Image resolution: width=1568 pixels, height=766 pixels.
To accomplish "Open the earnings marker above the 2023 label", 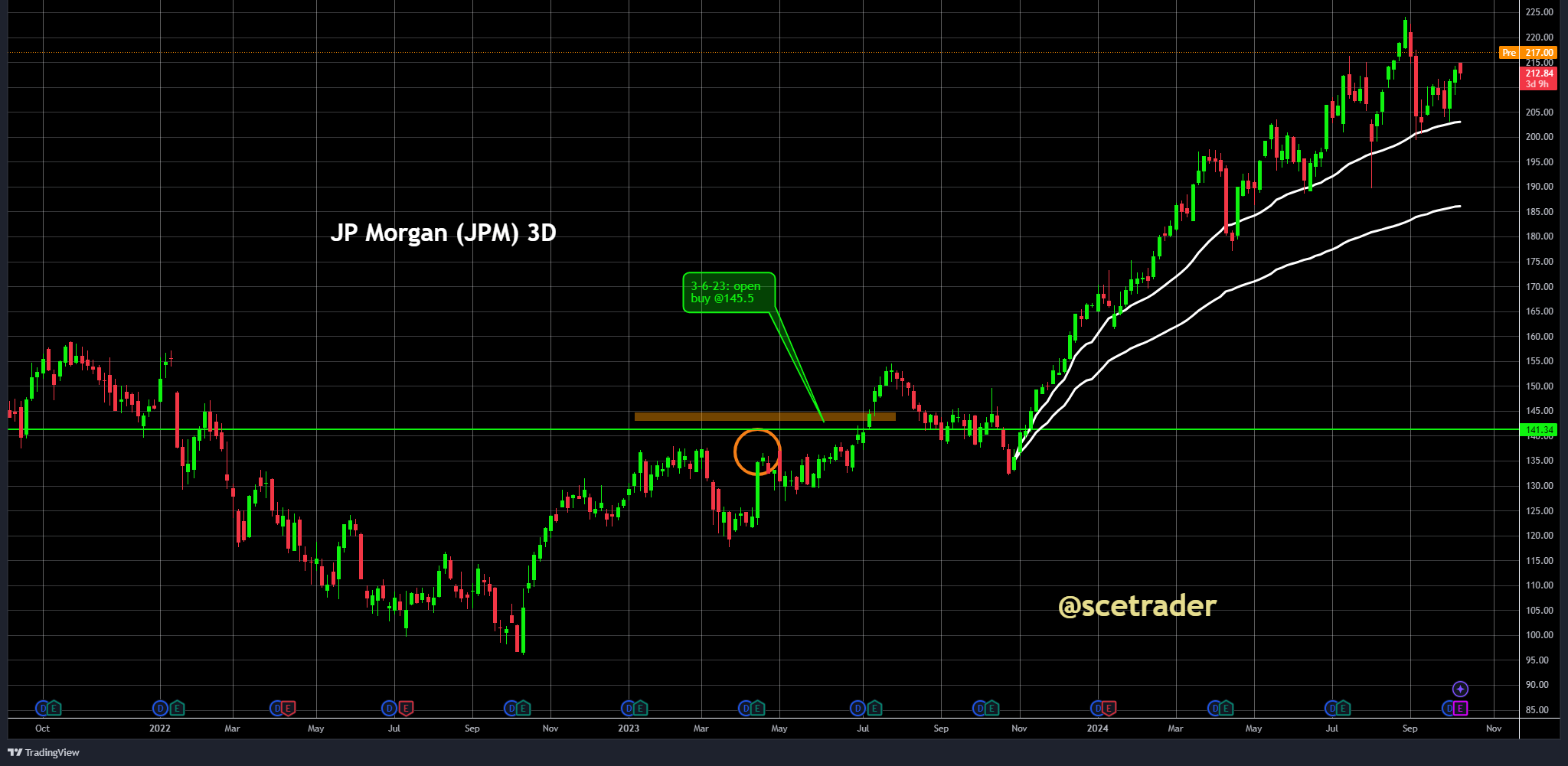I will [640, 709].
